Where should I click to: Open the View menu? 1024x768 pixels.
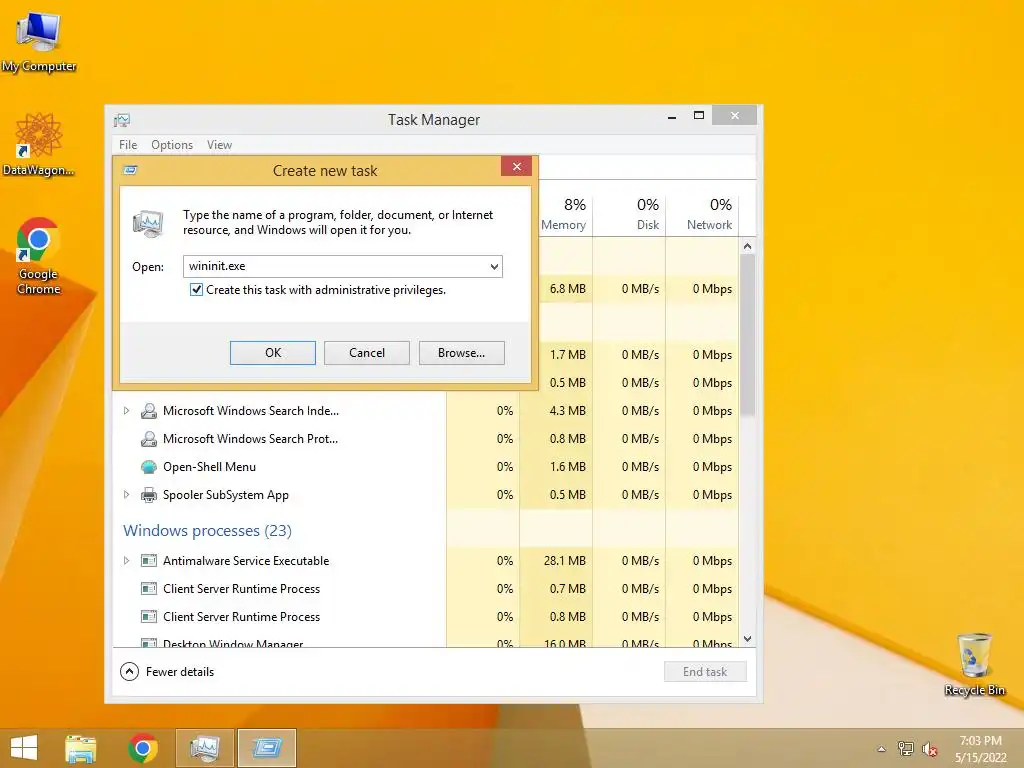pos(219,145)
